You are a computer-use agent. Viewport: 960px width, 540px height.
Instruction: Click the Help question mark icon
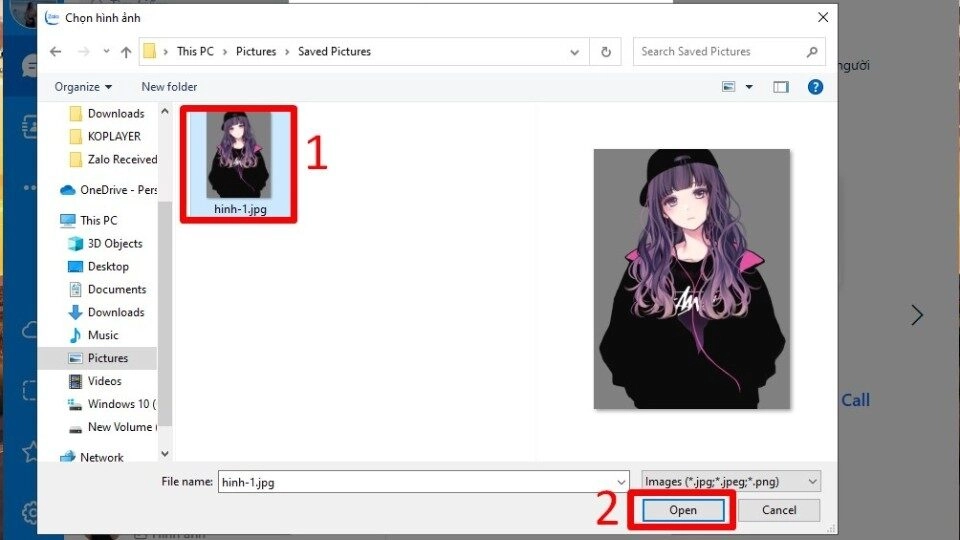815,87
